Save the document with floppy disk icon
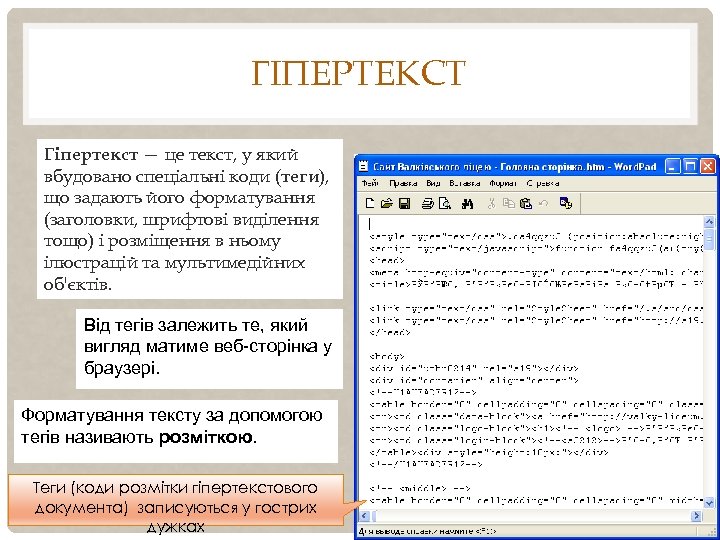The image size is (720, 540). [x=405, y=203]
